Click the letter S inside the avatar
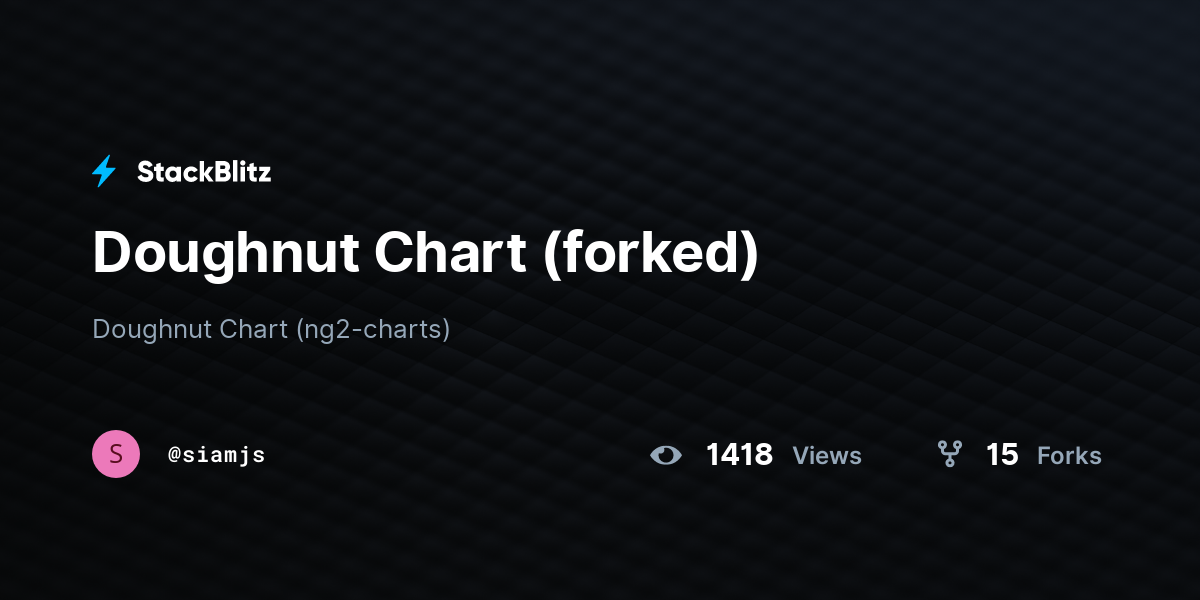Image resolution: width=1200 pixels, height=600 pixels. 116,454
